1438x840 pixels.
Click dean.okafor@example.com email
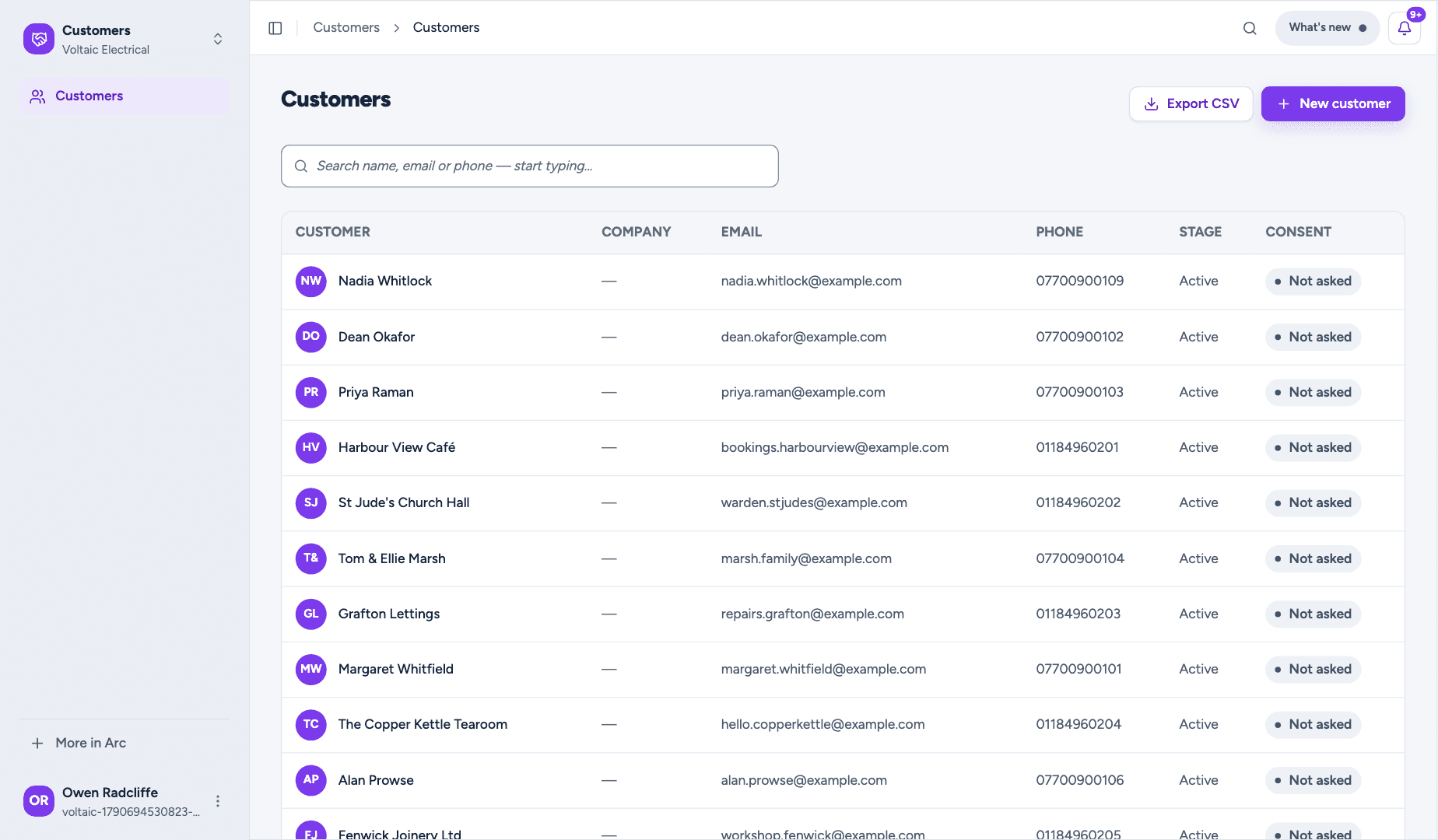[804, 337]
